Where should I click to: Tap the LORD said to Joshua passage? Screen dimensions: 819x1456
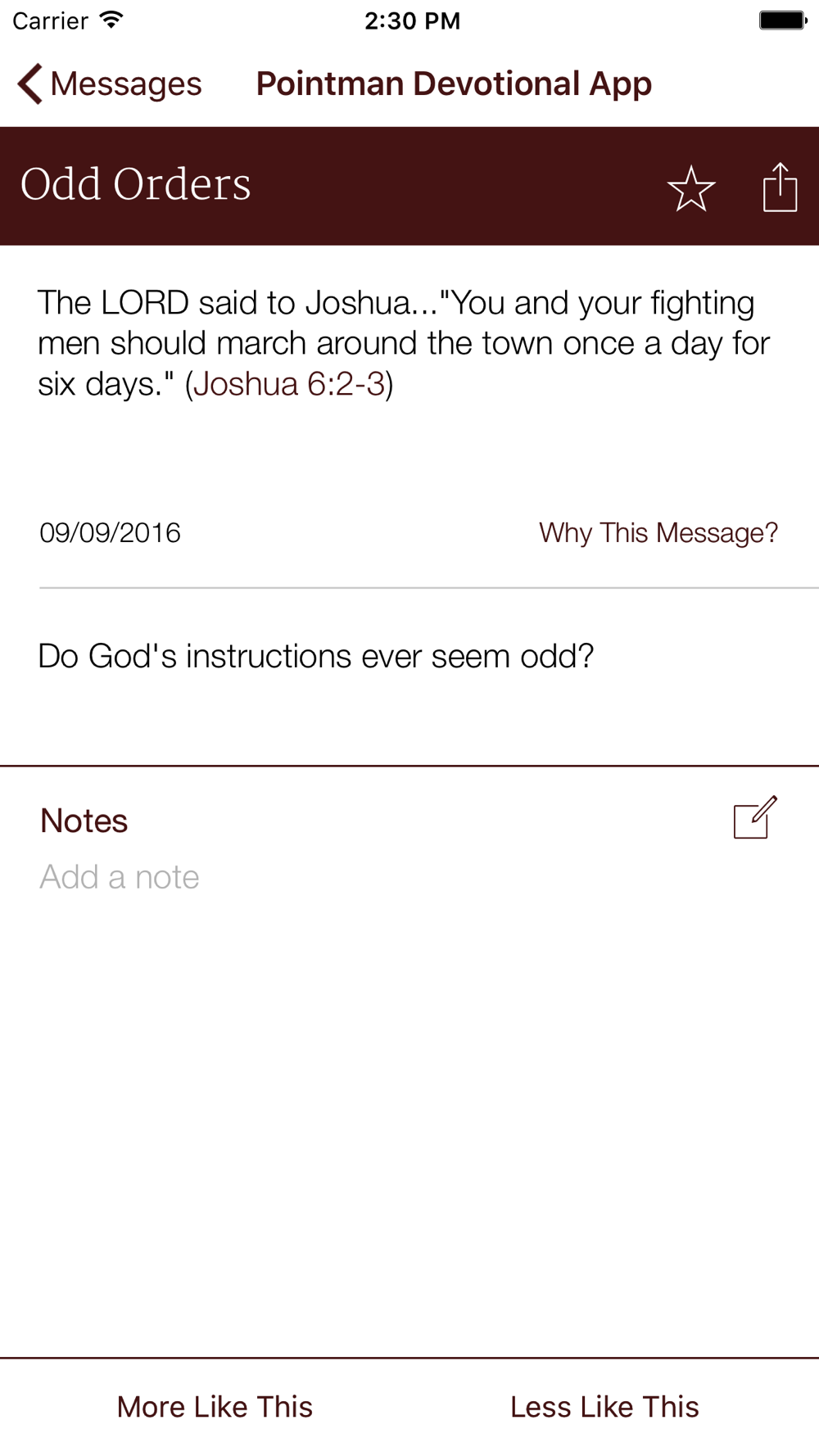pyautogui.click(x=404, y=343)
